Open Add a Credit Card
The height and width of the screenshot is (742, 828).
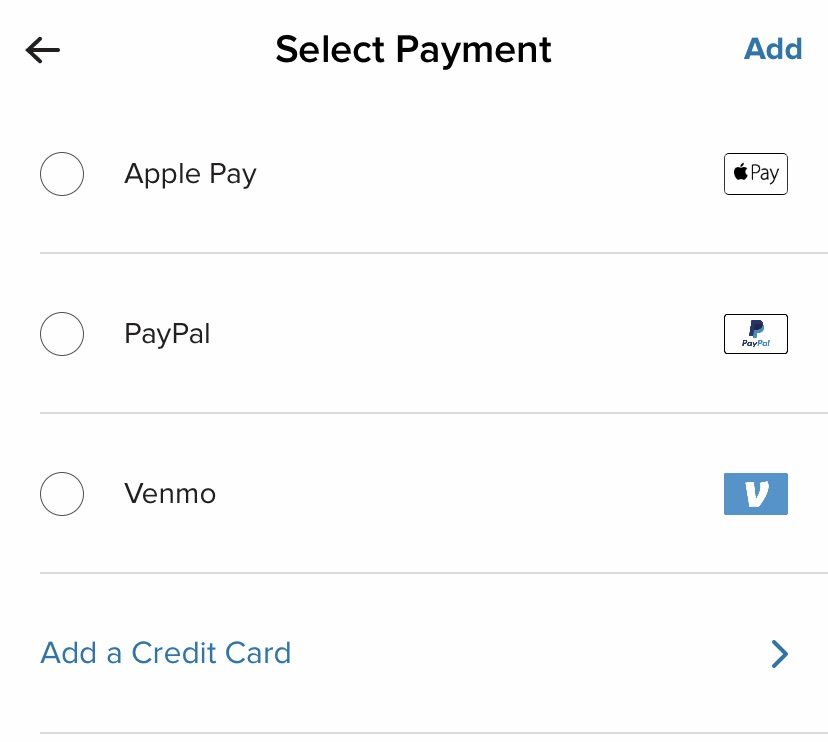[x=165, y=653]
